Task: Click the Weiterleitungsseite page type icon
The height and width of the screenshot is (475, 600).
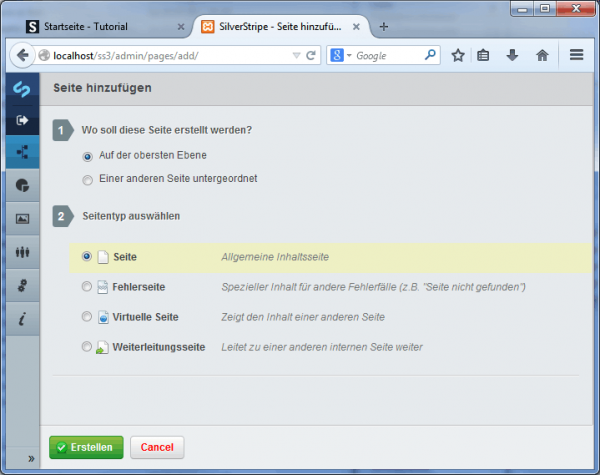Action: point(102,347)
